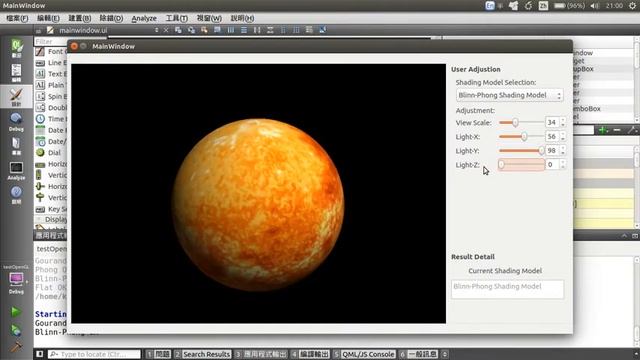Apply horizontal layout from designer toolbar

pos(231,30)
